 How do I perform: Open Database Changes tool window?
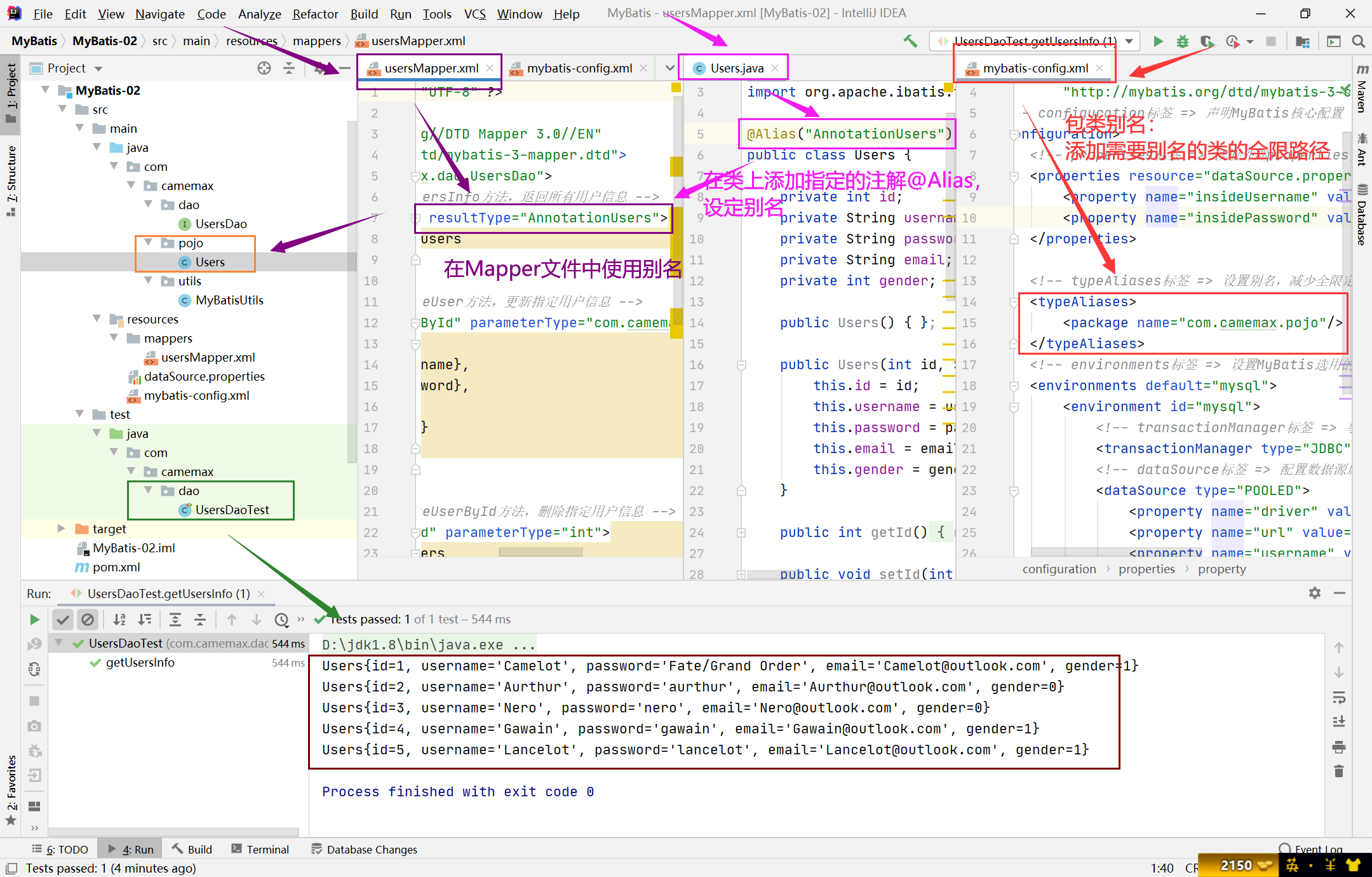[364, 849]
